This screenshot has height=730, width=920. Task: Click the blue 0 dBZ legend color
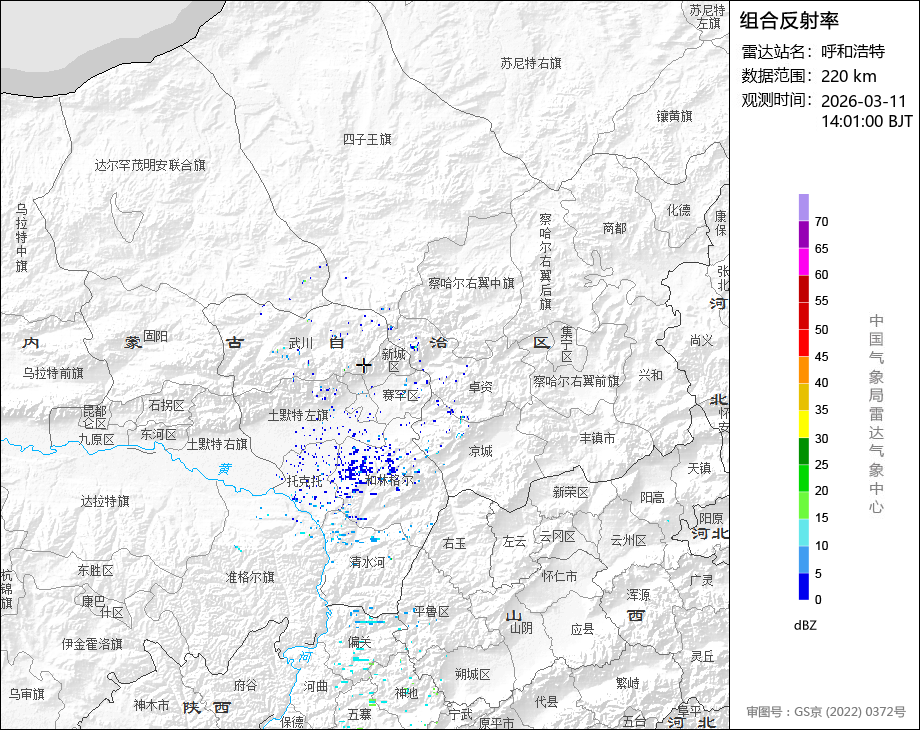(804, 586)
